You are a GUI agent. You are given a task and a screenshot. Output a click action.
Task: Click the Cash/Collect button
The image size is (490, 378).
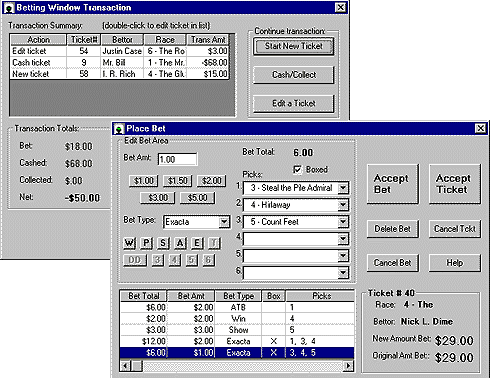click(x=294, y=75)
